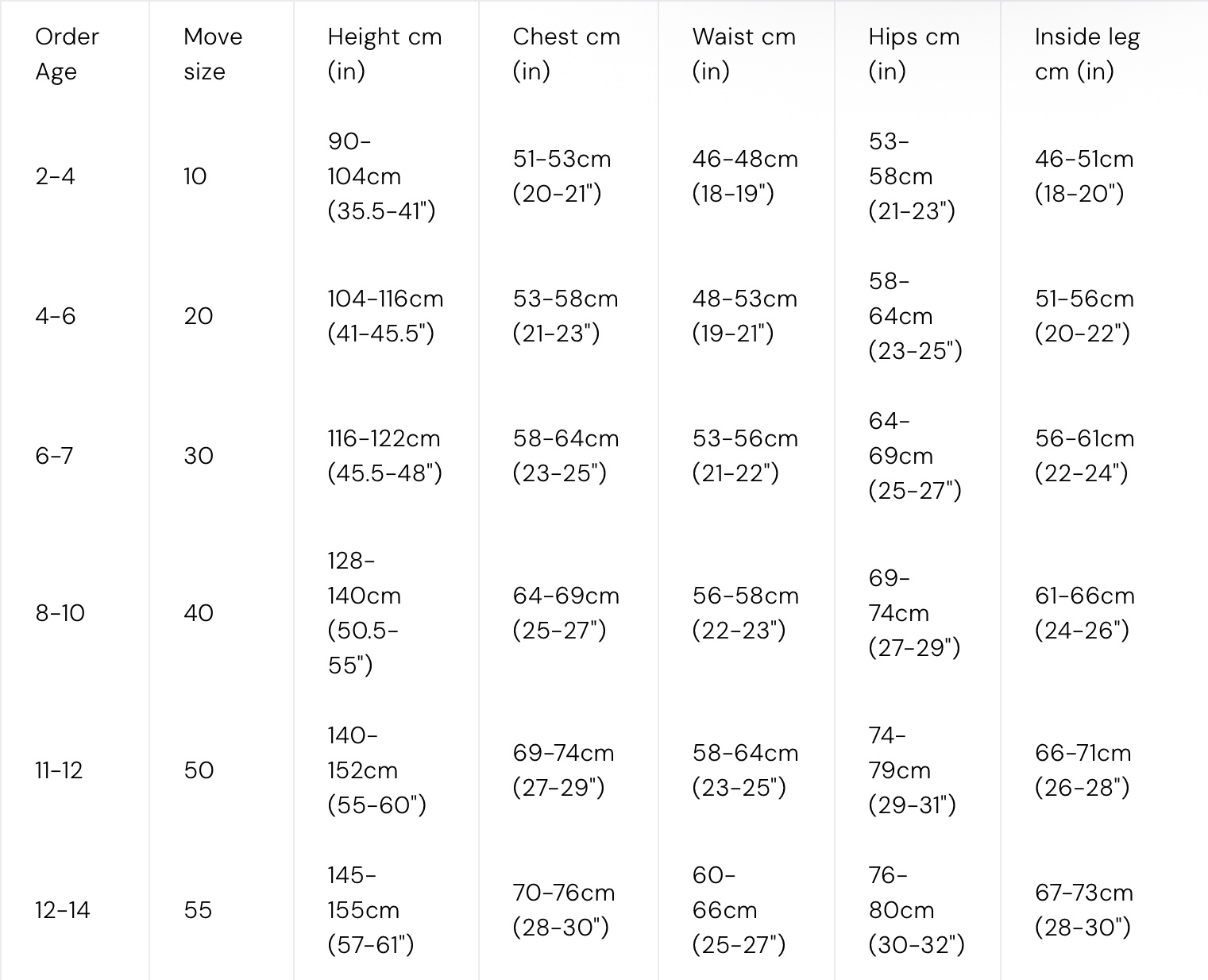Click the Move size column header
The height and width of the screenshot is (980, 1208).
pos(212,54)
